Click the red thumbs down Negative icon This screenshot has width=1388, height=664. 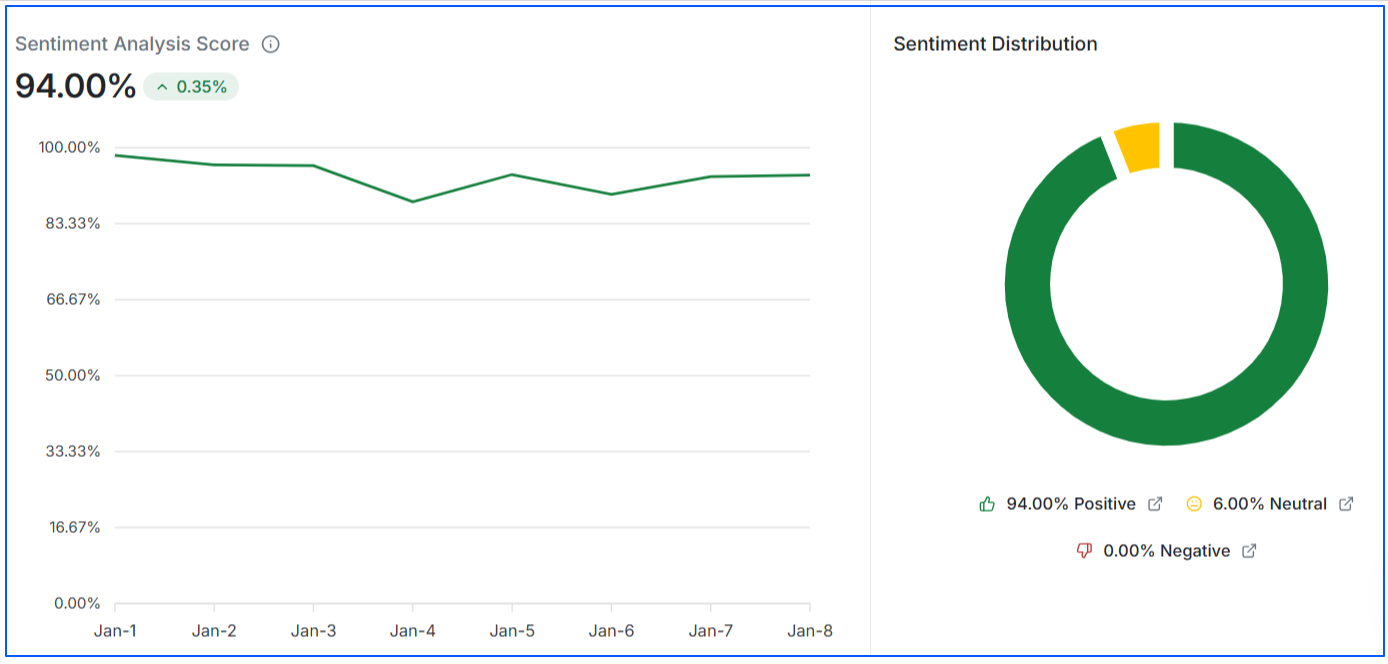tap(1084, 549)
